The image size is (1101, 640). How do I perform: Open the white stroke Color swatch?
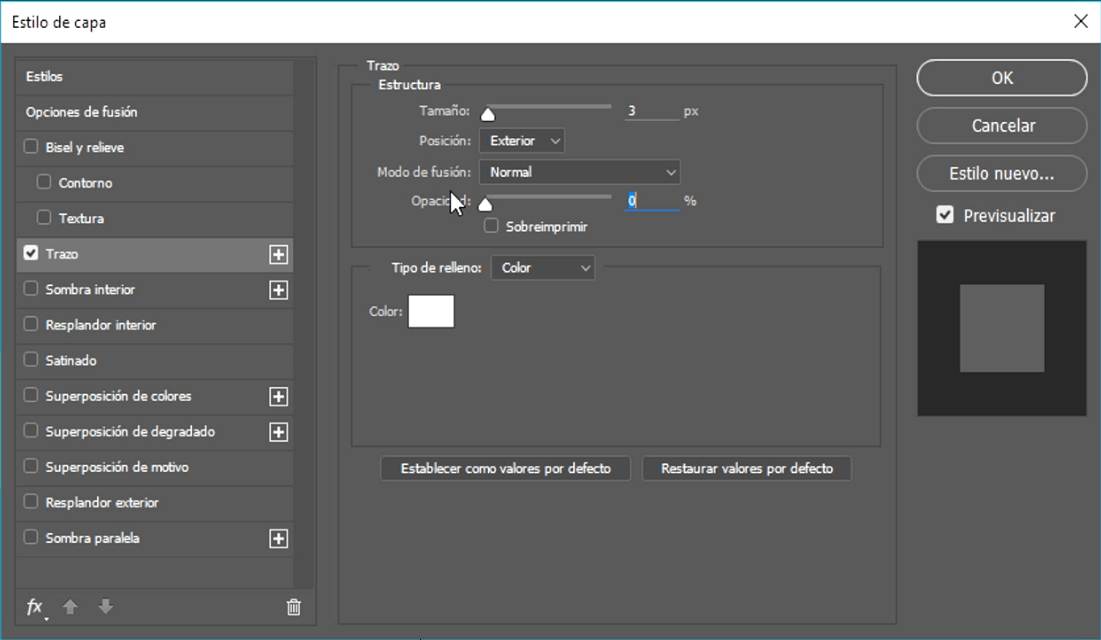(431, 311)
